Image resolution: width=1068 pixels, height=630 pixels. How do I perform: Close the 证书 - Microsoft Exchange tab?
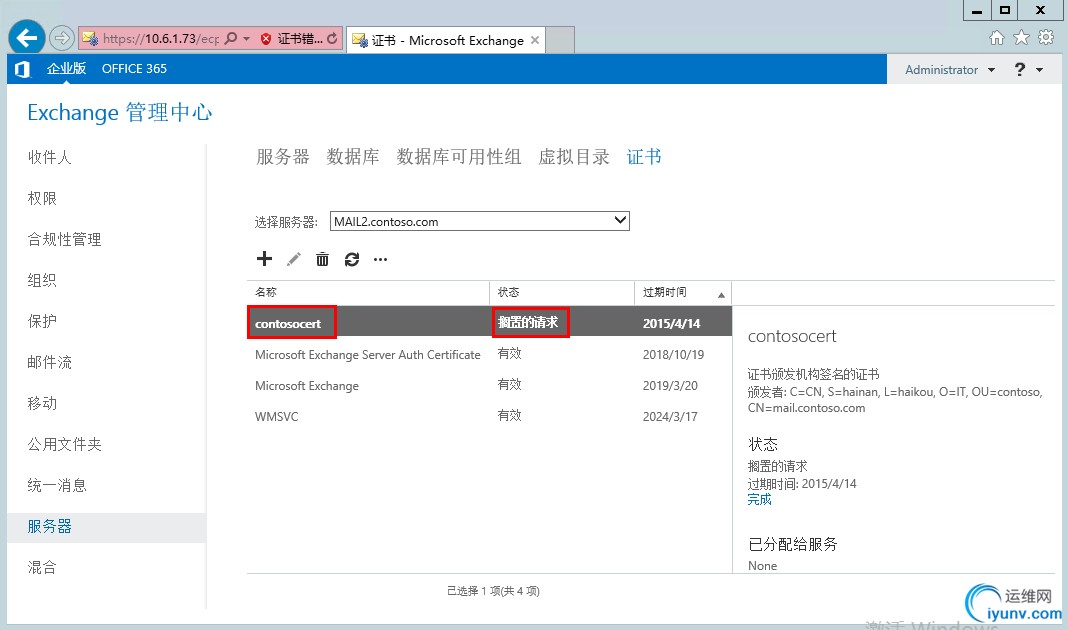point(535,40)
